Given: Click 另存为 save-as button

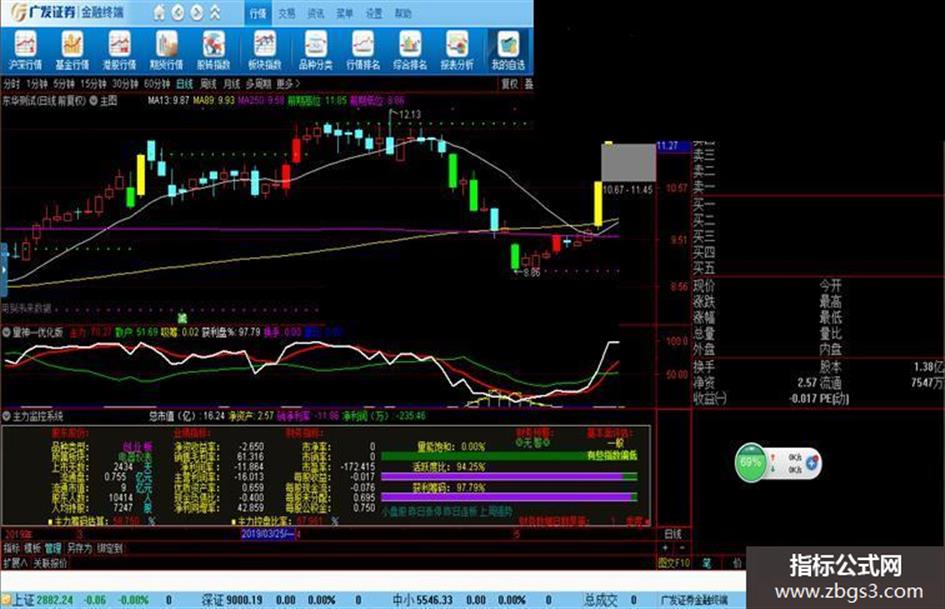Looking at the screenshot, I should coord(80,548).
